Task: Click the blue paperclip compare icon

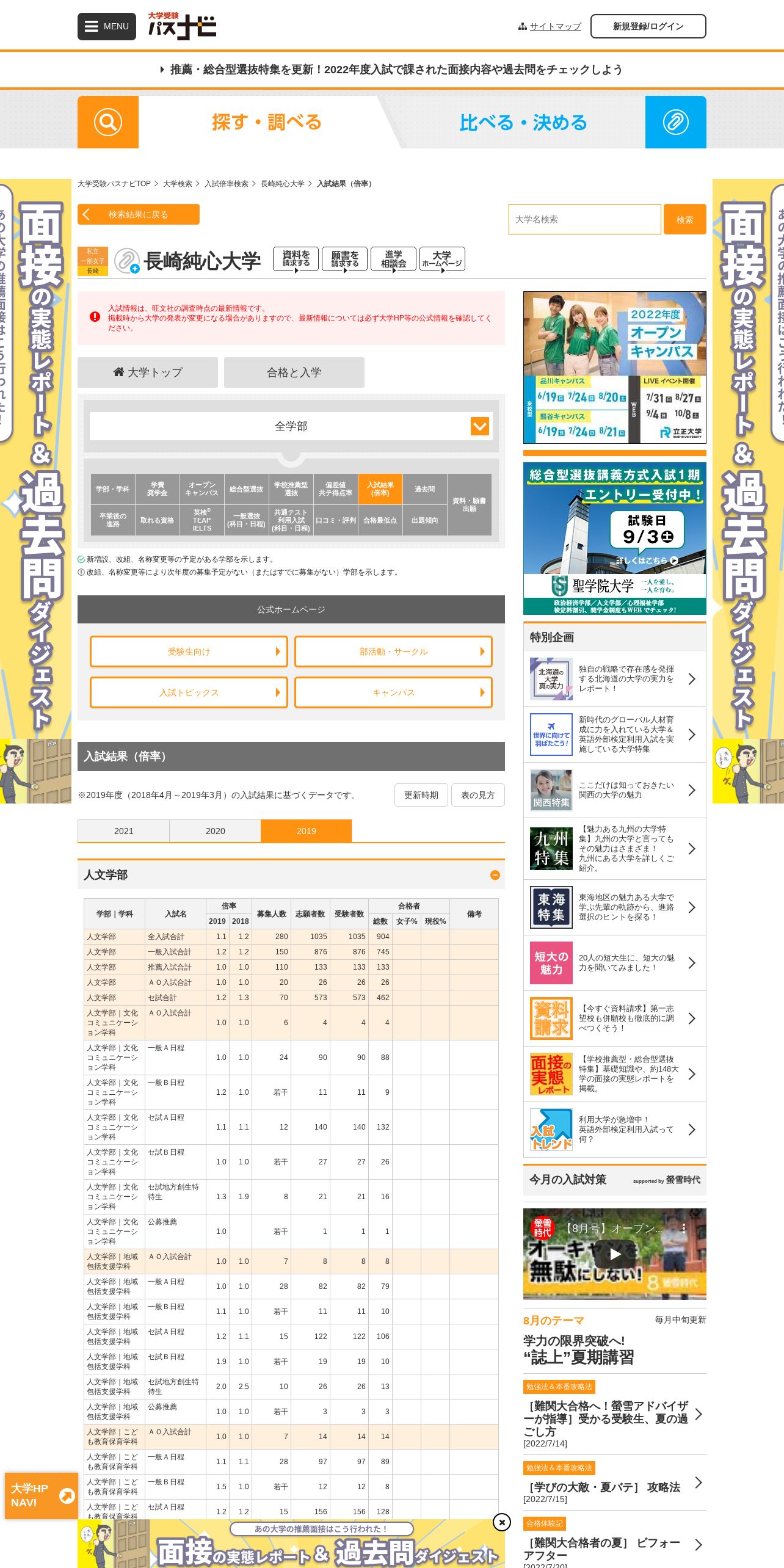Action: click(676, 122)
